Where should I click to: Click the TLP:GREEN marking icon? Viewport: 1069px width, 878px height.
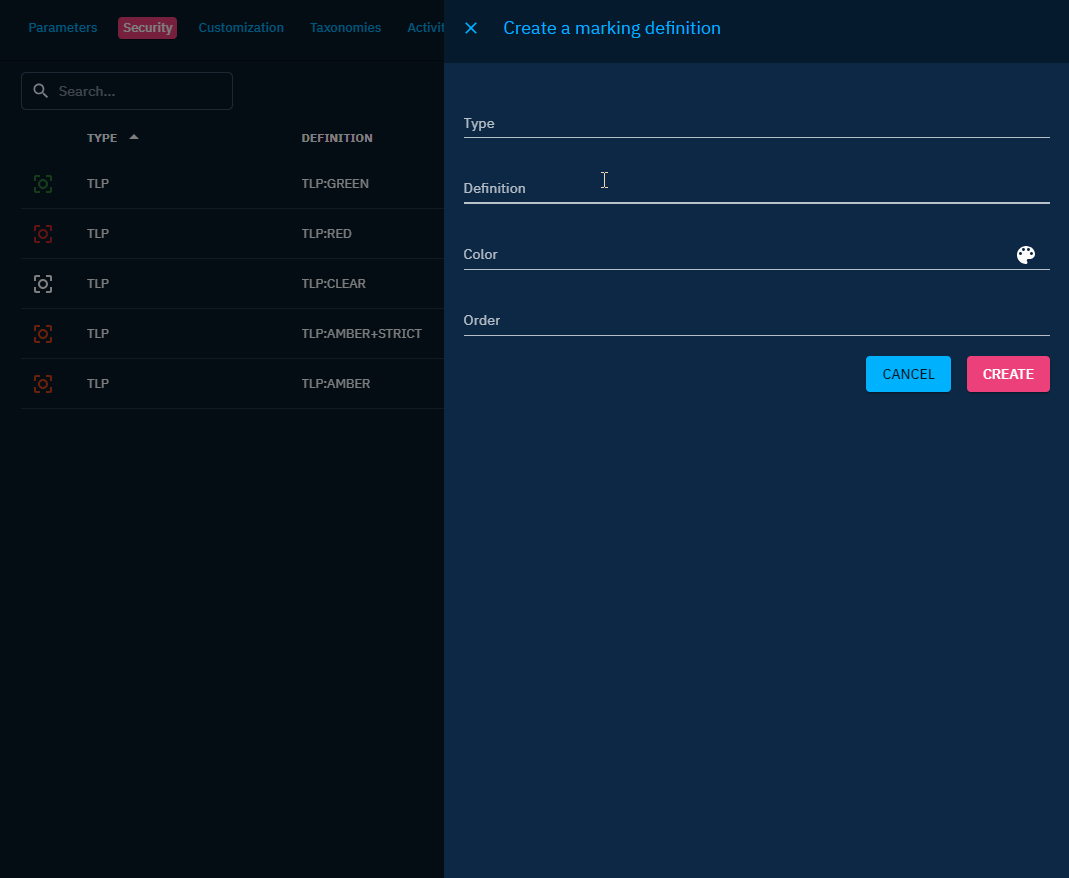pos(43,184)
